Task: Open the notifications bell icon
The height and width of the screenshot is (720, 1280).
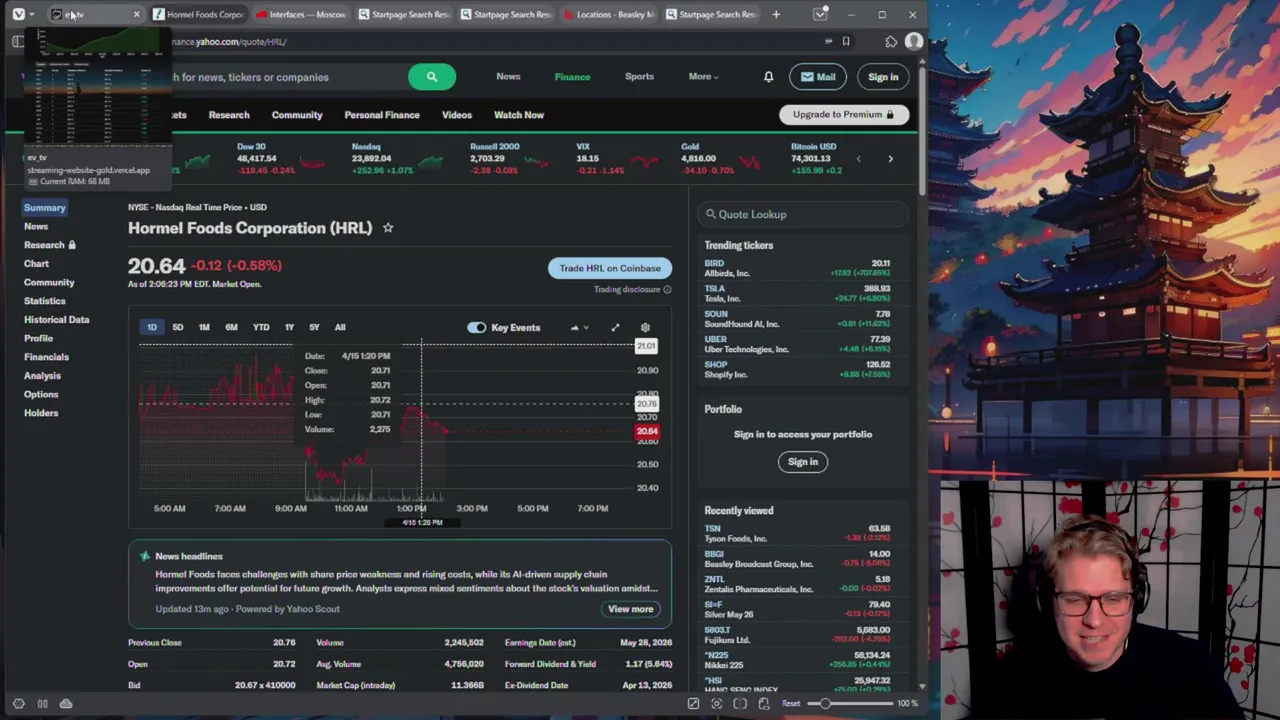Action: point(768,77)
